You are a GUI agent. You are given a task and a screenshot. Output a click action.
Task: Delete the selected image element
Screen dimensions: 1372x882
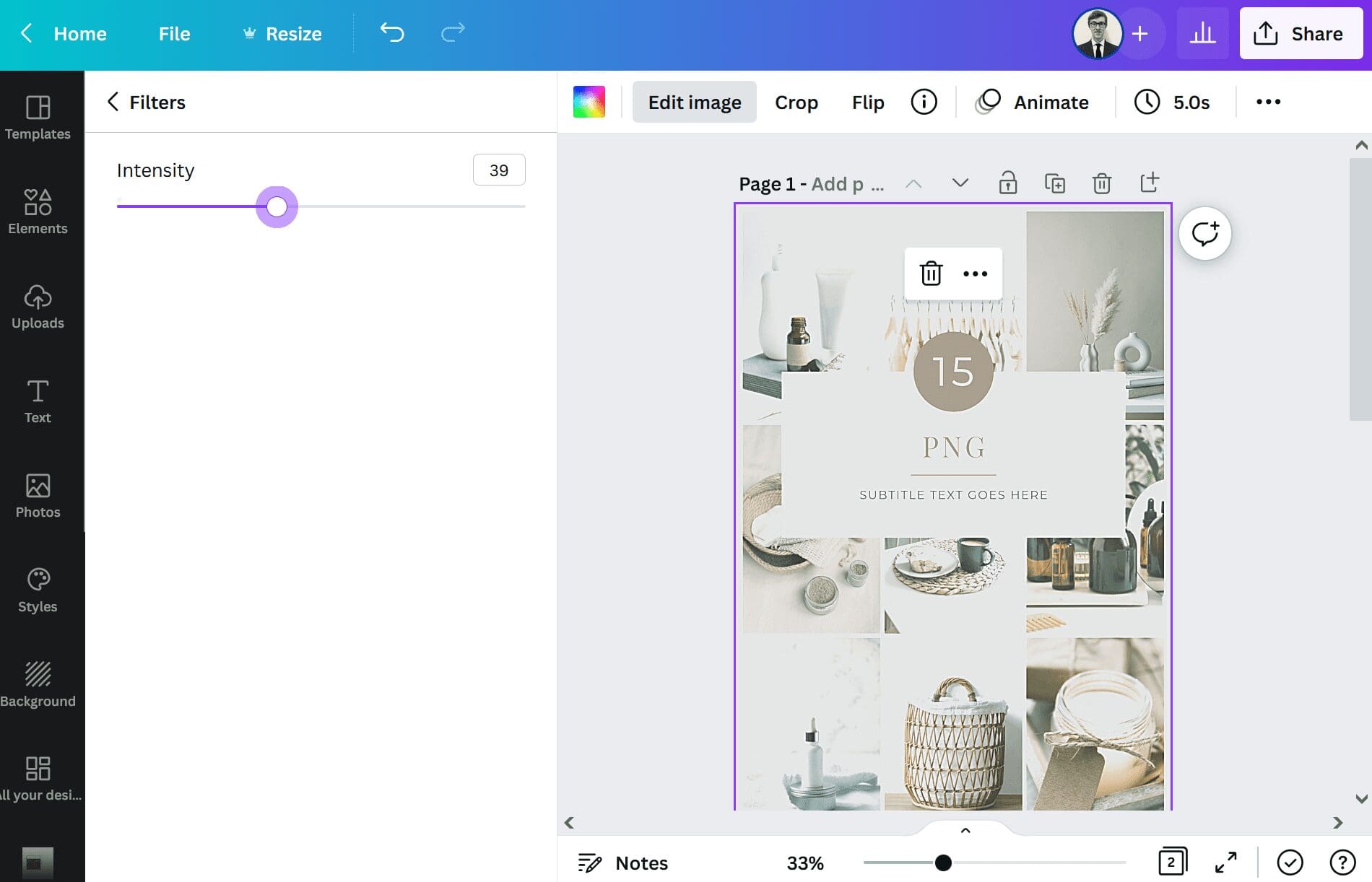[x=931, y=274]
